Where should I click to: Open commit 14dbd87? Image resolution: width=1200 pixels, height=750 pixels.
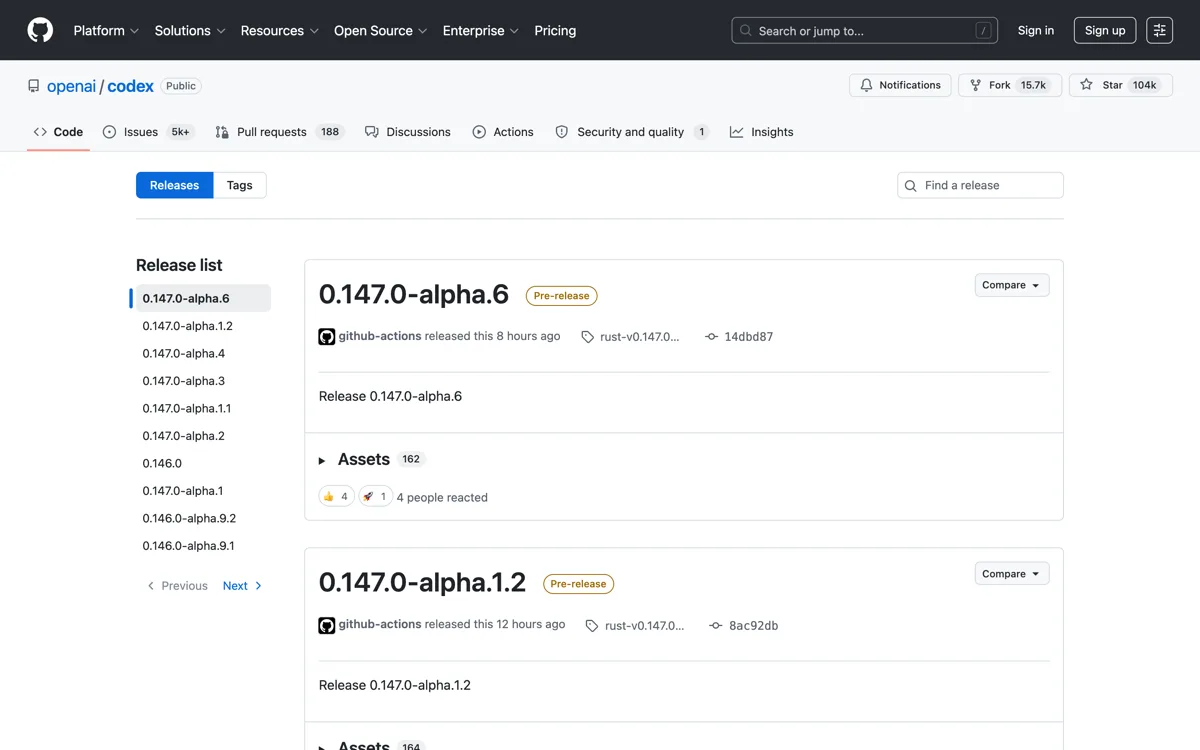point(749,337)
